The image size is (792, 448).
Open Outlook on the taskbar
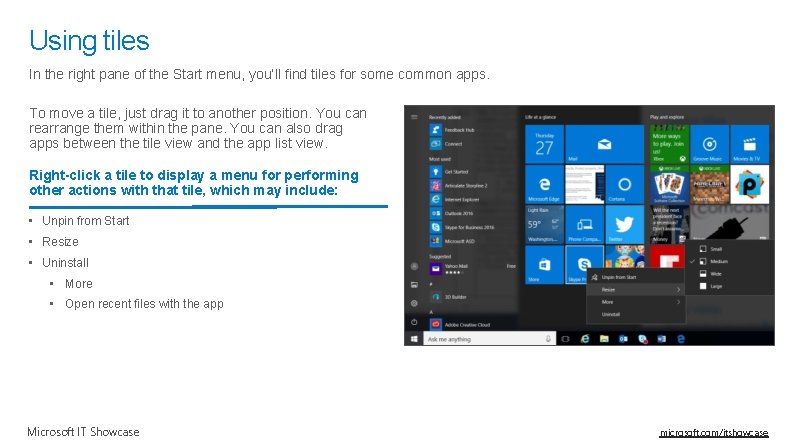point(623,339)
